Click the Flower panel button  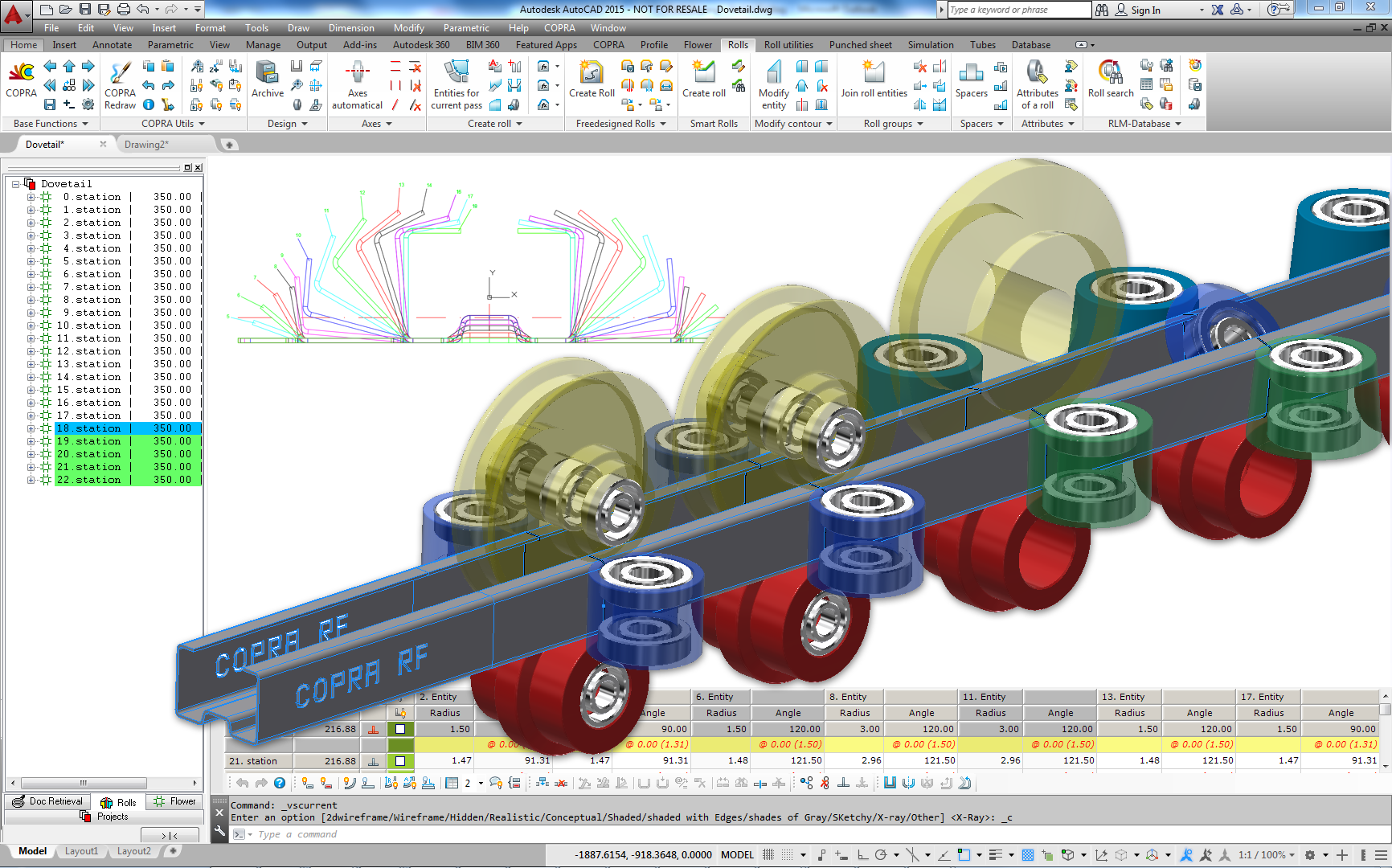point(175,801)
